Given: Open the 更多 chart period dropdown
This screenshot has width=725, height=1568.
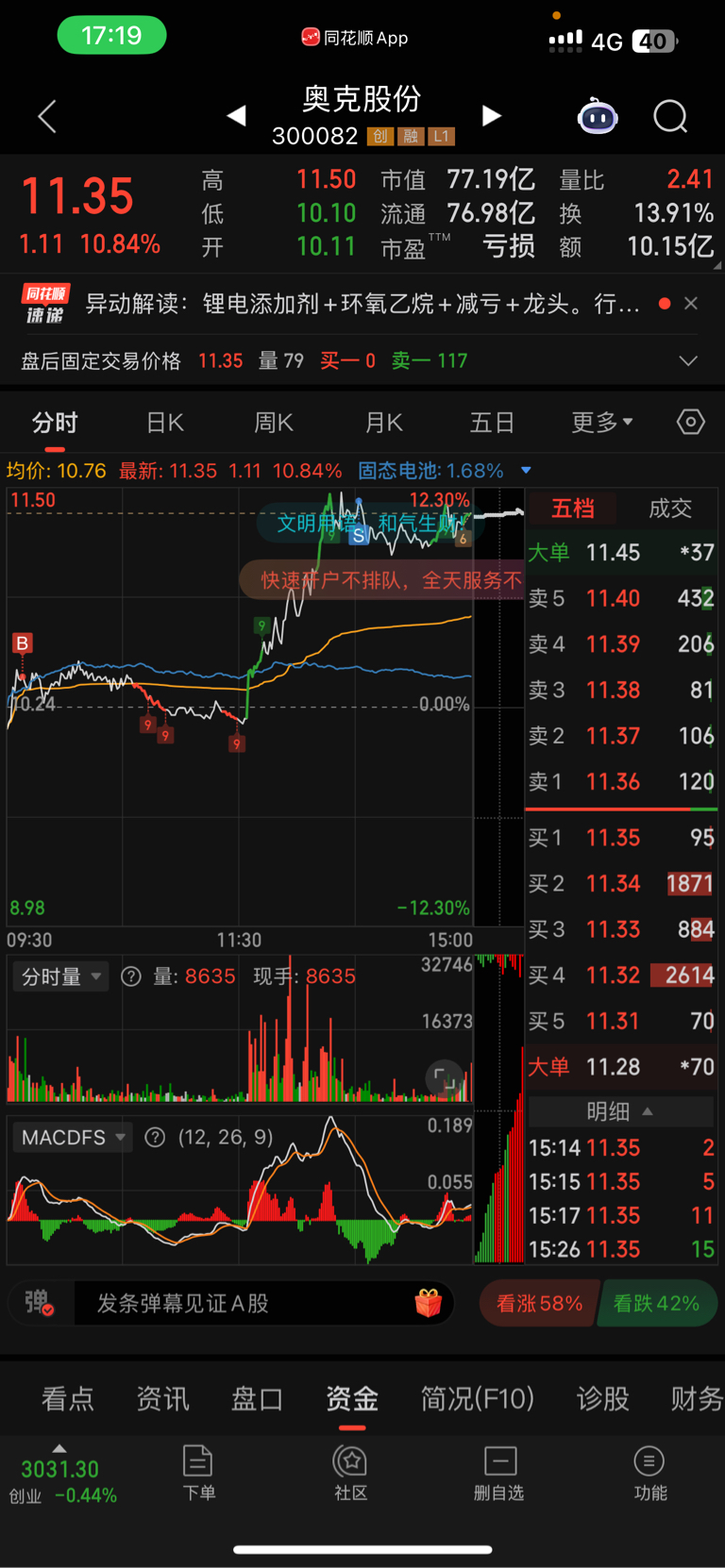Looking at the screenshot, I should [601, 423].
